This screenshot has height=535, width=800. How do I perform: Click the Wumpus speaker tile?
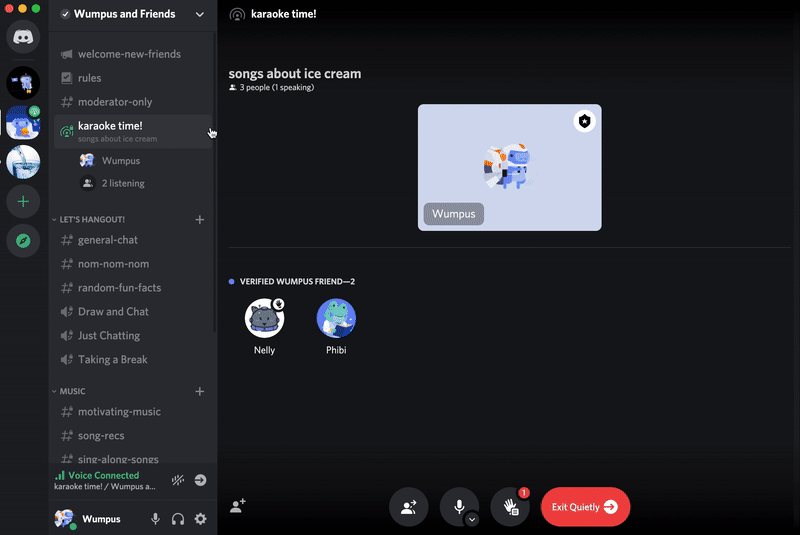click(510, 167)
